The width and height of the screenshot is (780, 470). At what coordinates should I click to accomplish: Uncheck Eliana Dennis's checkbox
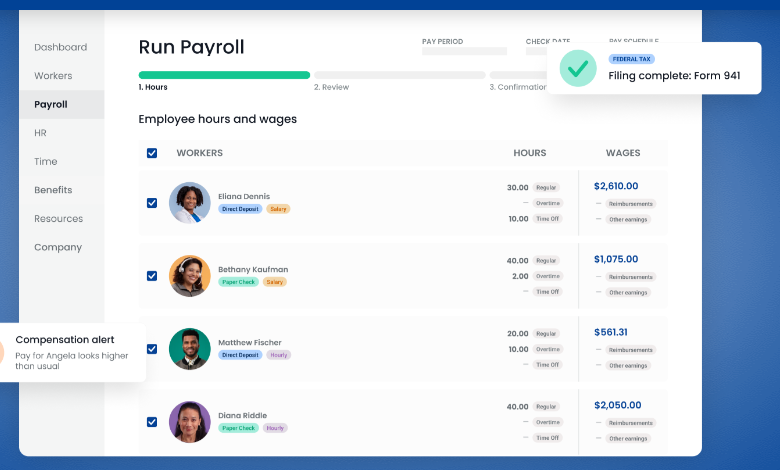tap(152, 203)
